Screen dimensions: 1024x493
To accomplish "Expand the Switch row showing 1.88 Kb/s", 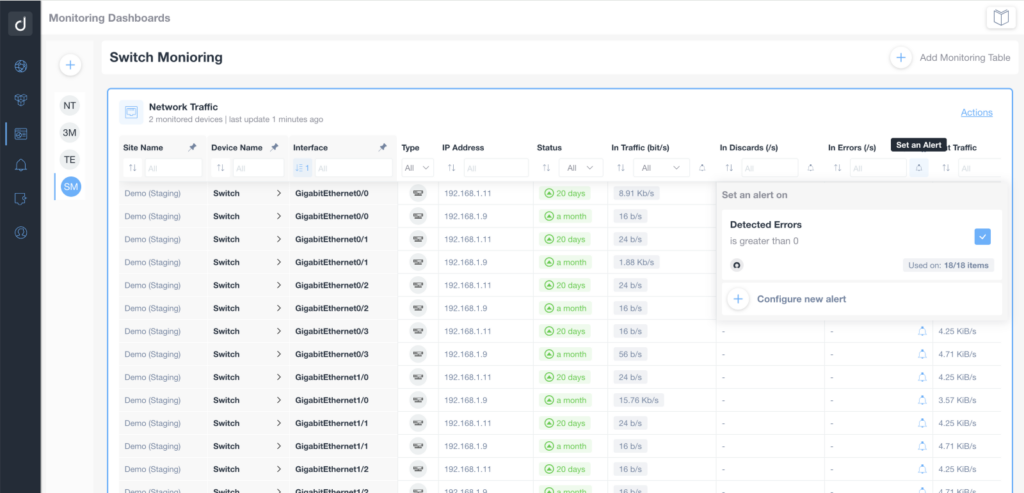I will 279,262.
